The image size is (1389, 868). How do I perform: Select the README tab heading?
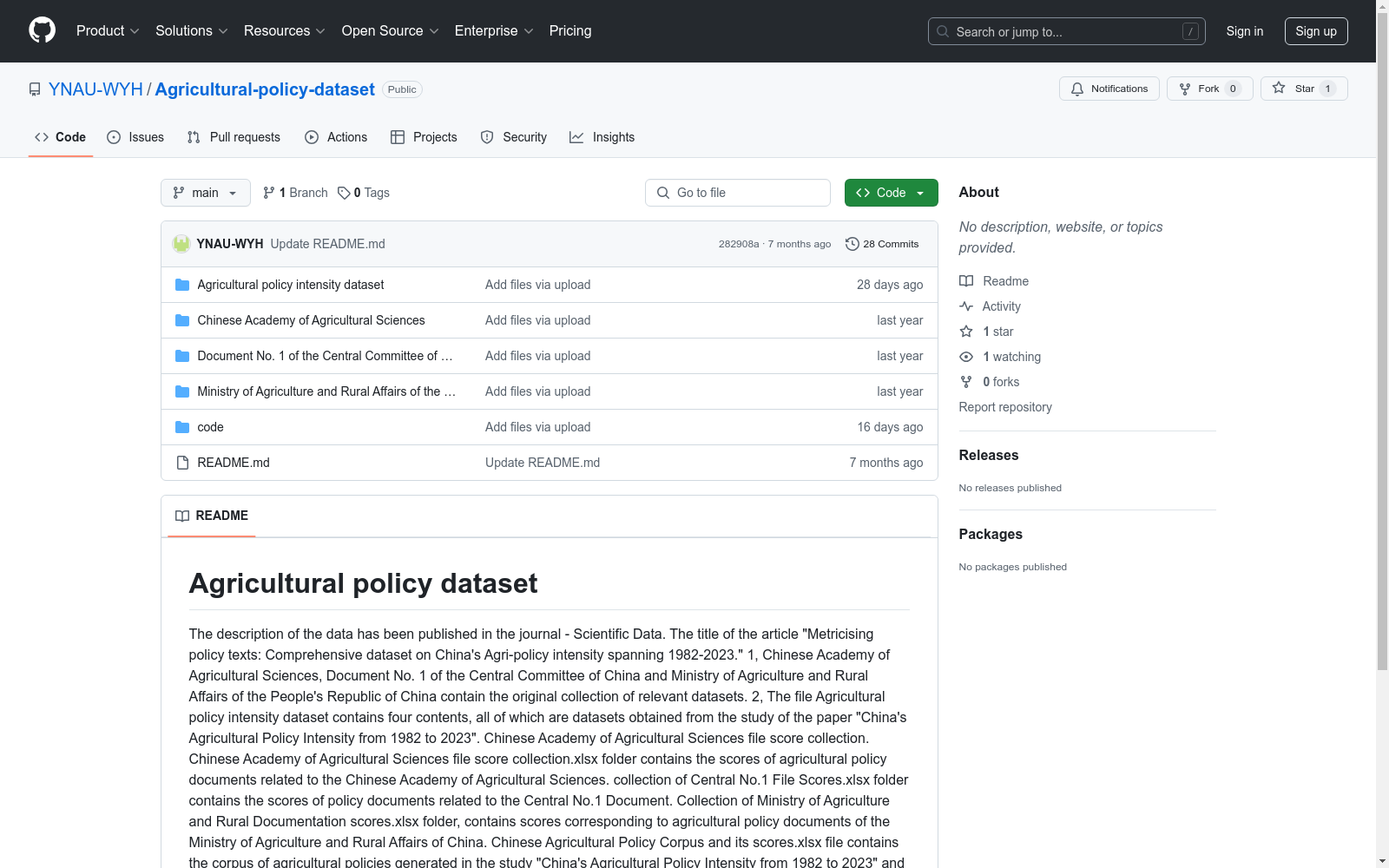(x=212, y=516)
